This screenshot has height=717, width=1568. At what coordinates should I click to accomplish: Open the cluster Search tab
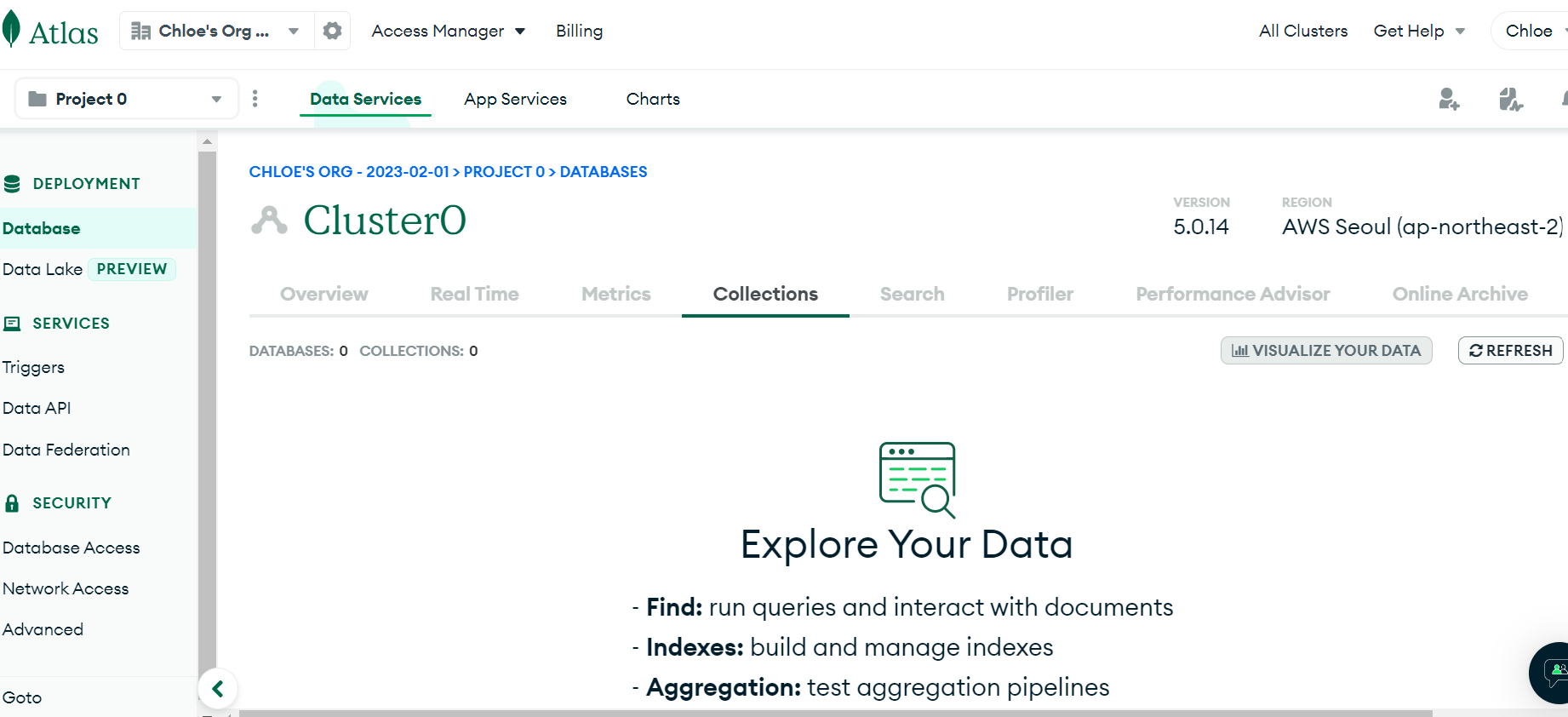[x=912, y=294]
